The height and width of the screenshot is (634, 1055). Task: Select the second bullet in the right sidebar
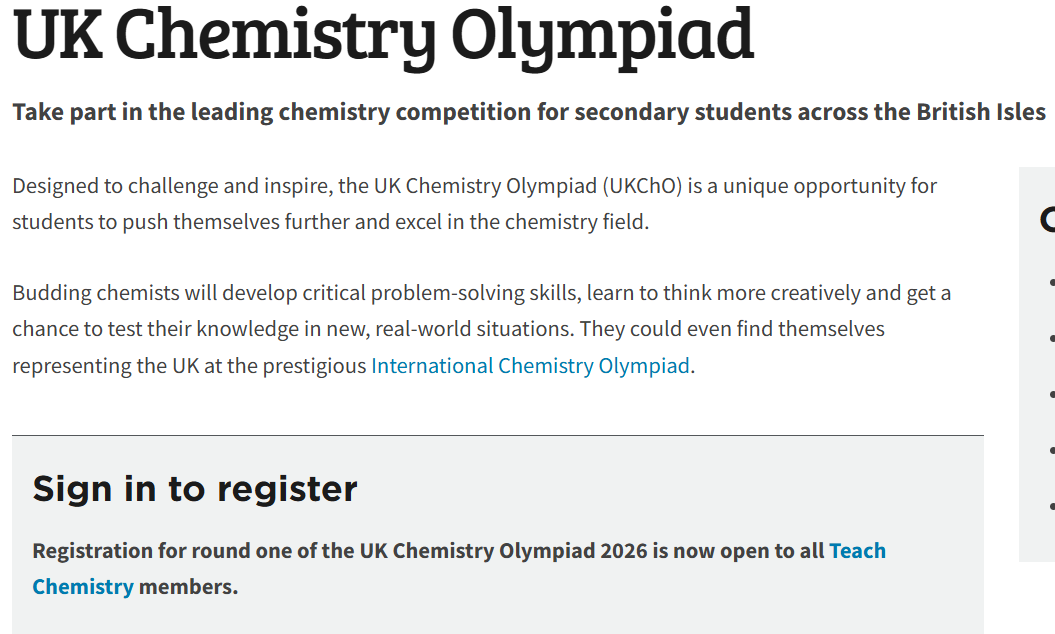click(1051, 339)
